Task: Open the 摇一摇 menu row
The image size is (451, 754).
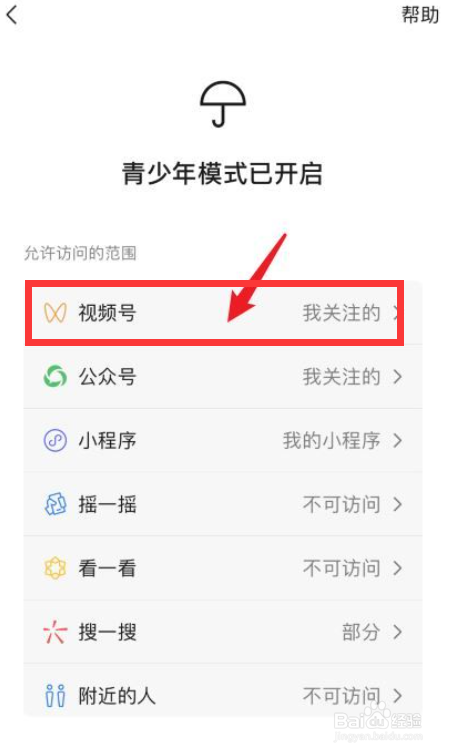Action: [223, 504]
